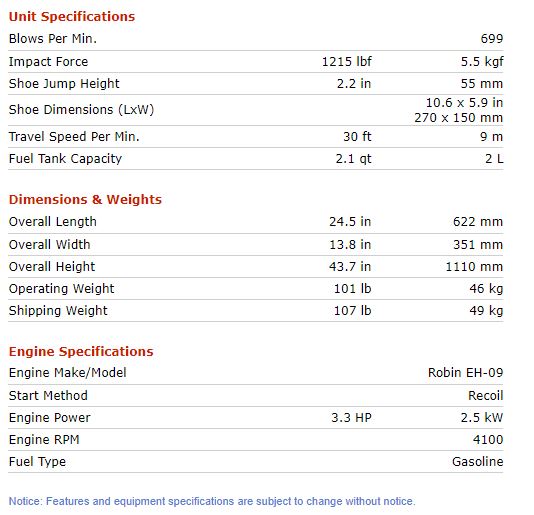Click the 270 x 150 mm dimension value

point(458,118)
